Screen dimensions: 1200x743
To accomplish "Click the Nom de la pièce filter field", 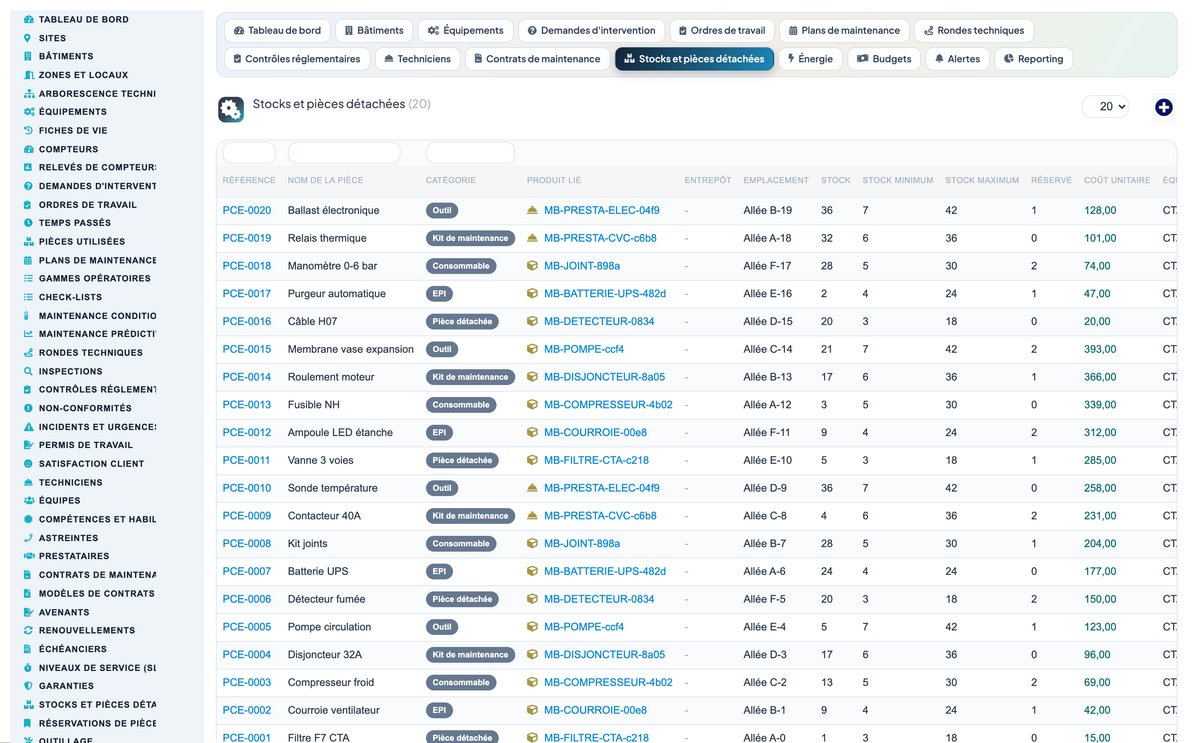I will click(344, 153).
